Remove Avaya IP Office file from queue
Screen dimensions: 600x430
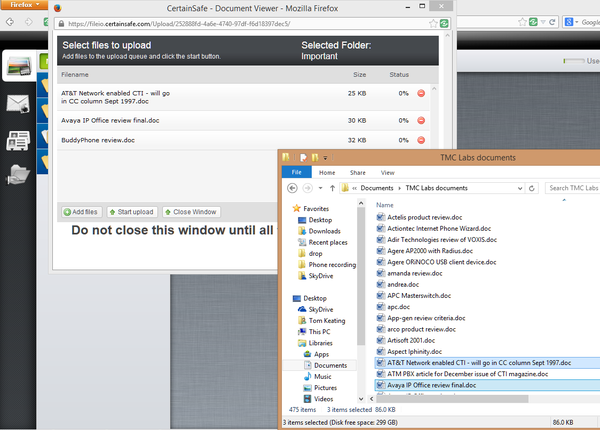click(x=421, y=121)
